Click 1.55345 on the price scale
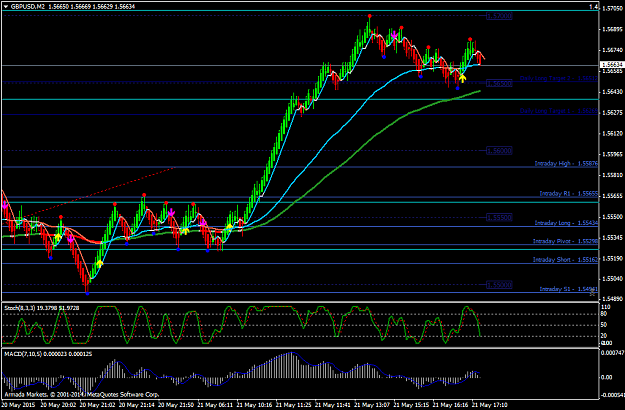The image size is (625, 410). coord(612,238)
